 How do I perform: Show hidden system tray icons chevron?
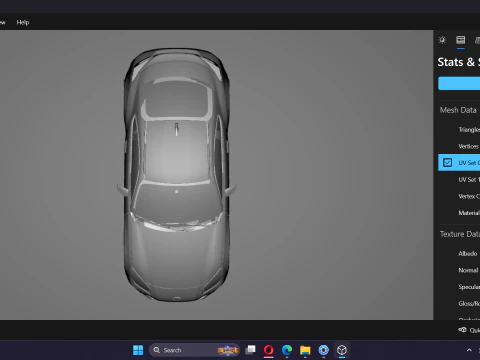469,350
